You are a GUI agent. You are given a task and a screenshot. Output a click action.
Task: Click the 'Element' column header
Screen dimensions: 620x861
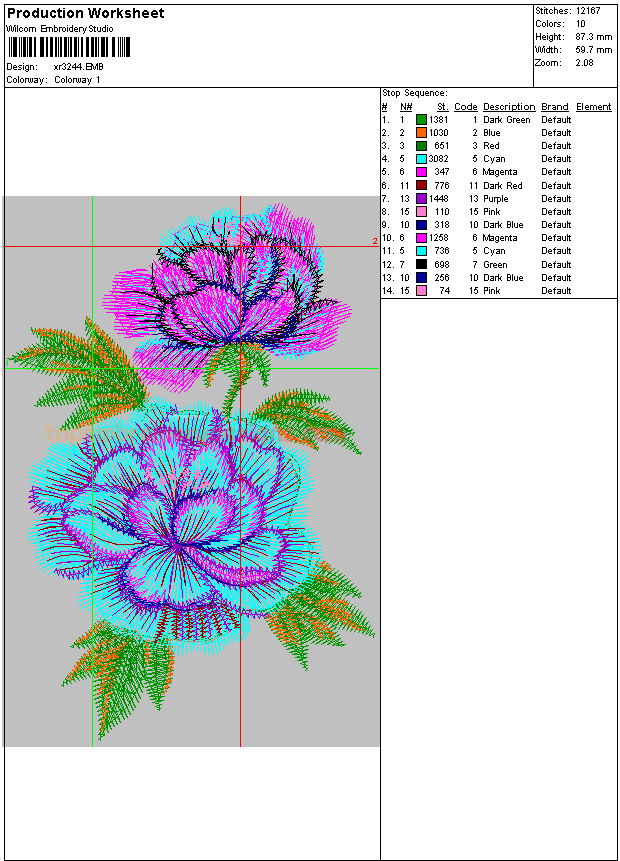pyautogui.click(x=594, y=107)
